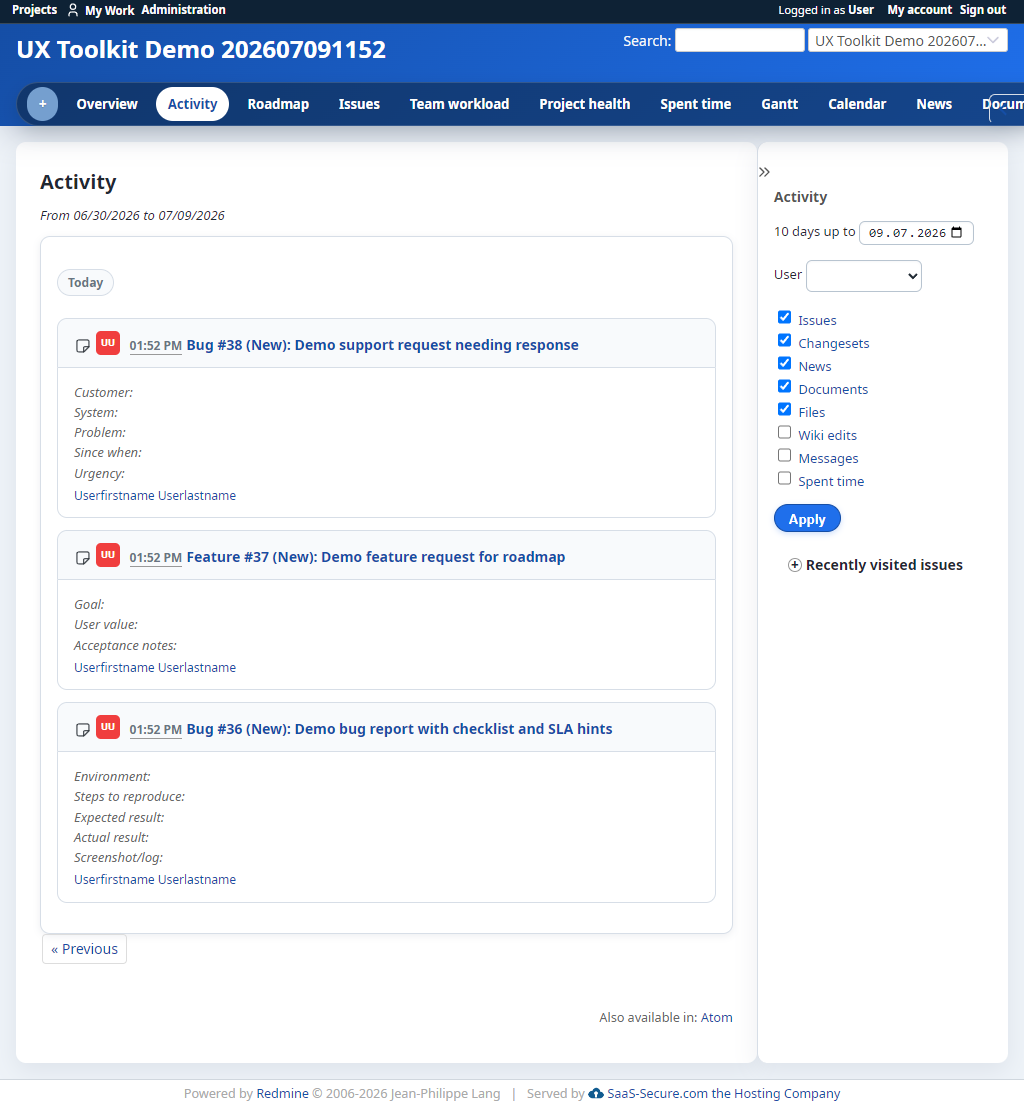Click the round plus new-object button
Viewport: 1024px width, 1107px height.
coord(42,104)
